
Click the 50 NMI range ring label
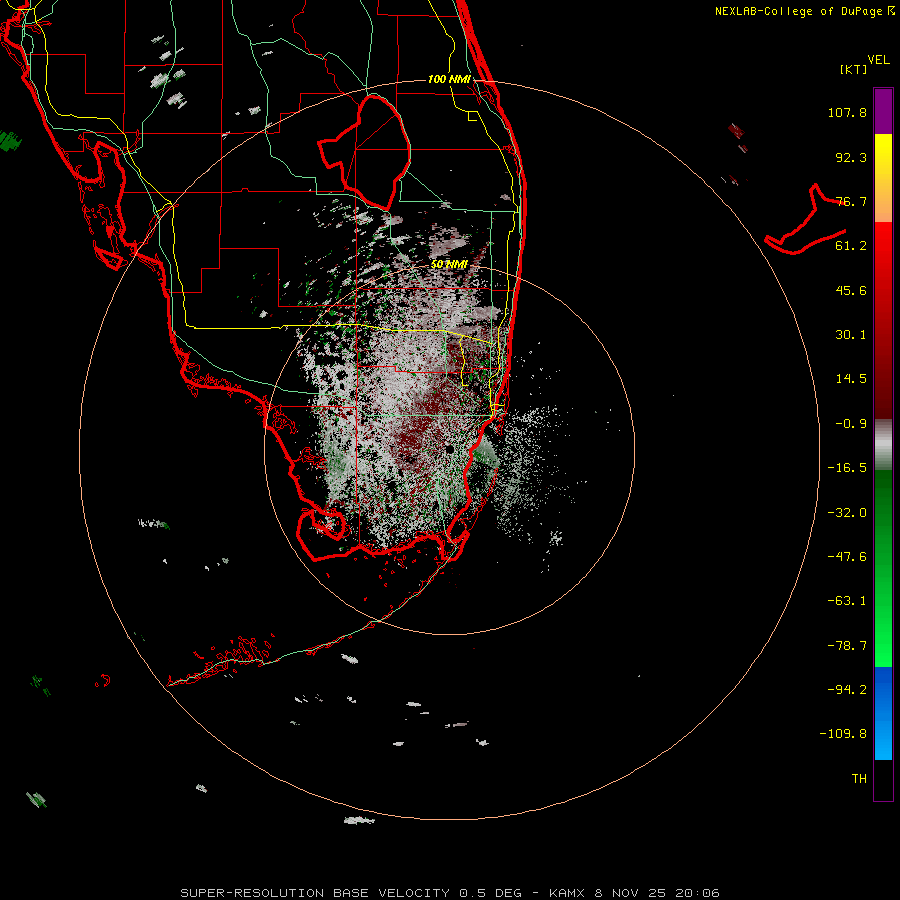coord(449,264)
